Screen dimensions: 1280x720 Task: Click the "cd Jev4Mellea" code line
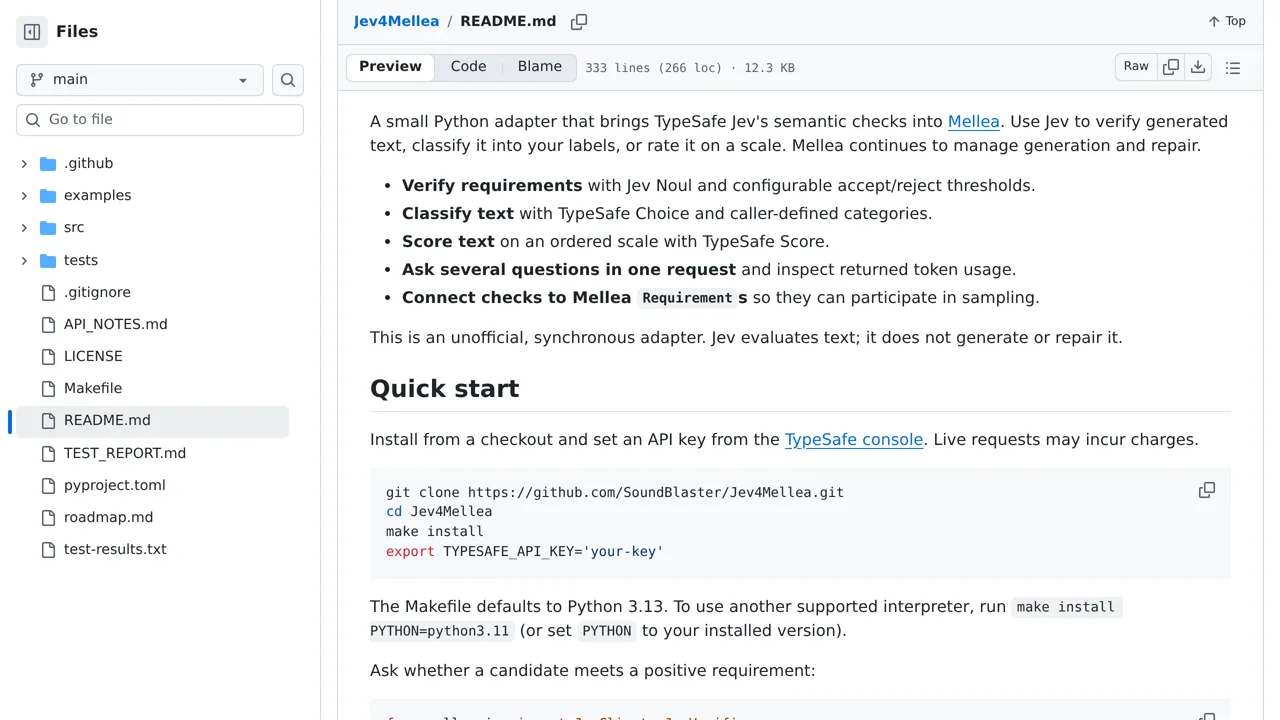439,512
